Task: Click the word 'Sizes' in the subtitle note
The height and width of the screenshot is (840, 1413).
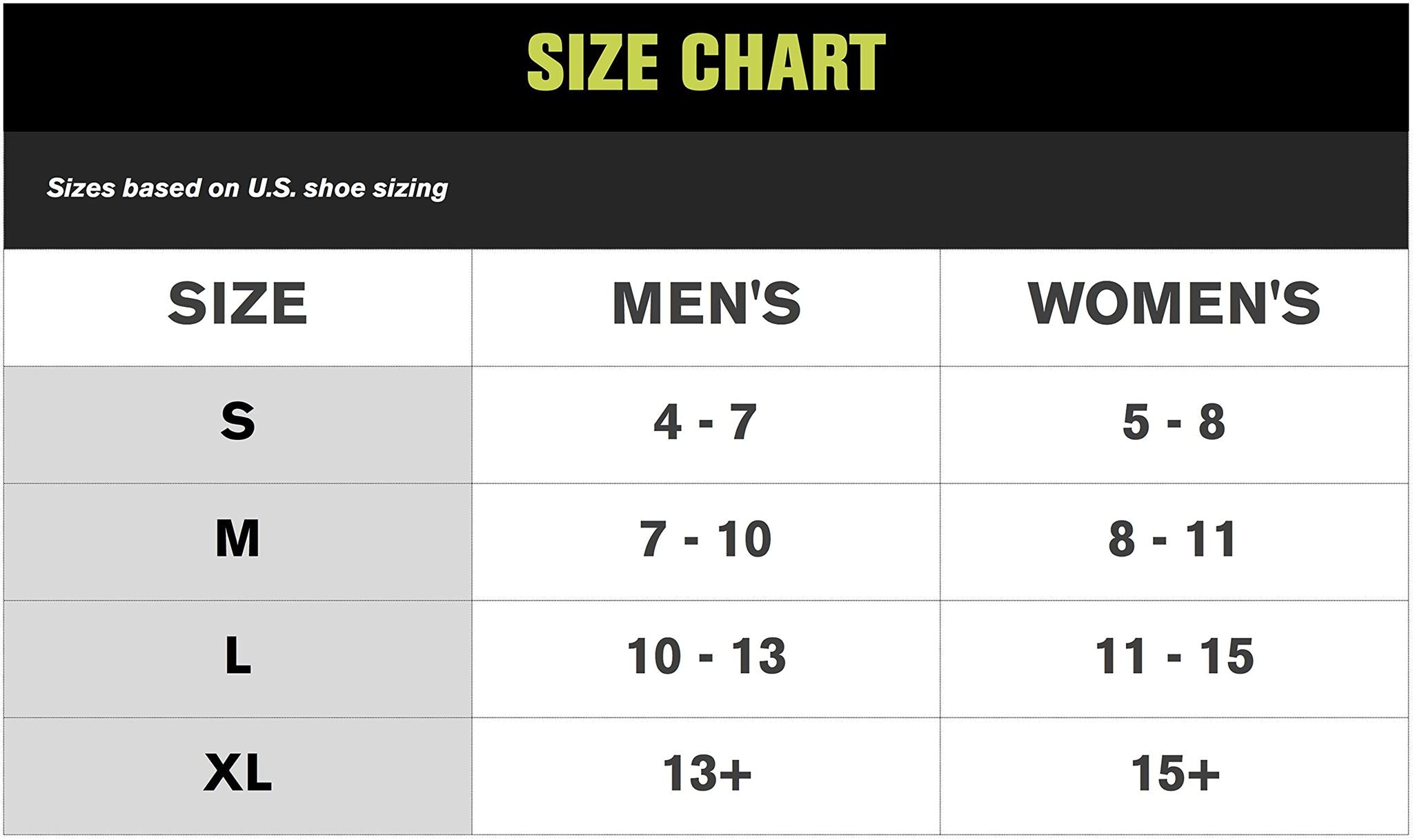Action: point(81,188)
